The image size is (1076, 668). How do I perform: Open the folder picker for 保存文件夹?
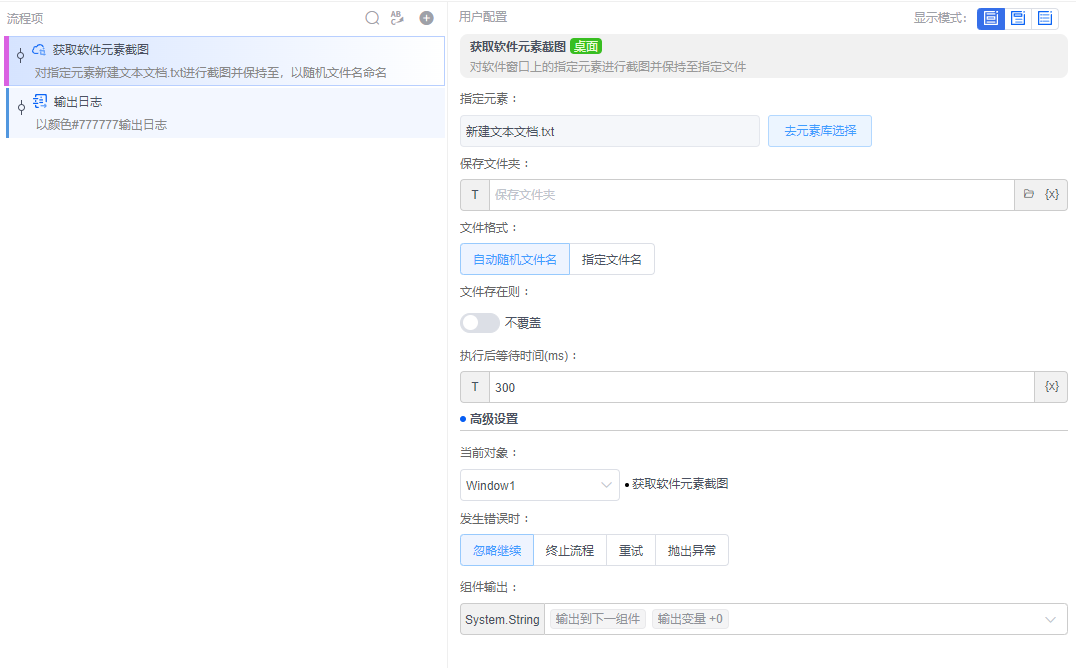click(1029, 194)
